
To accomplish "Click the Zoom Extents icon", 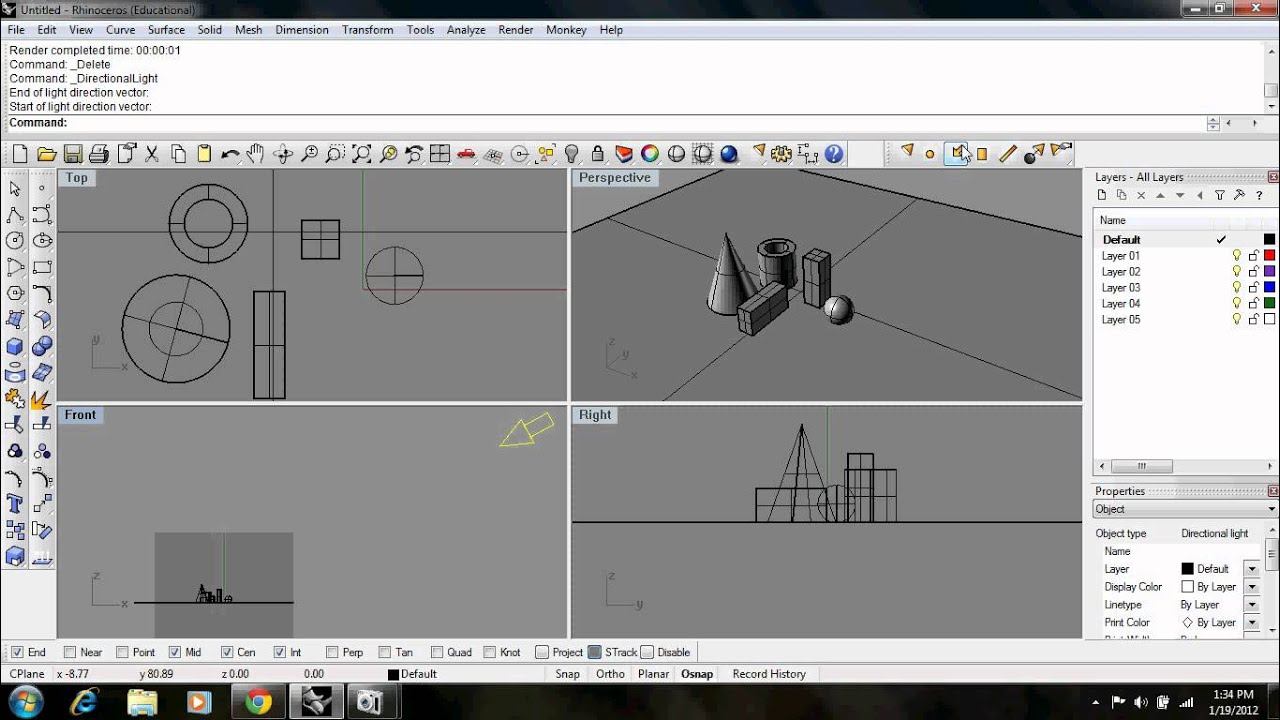I will (x=362, y=154).
